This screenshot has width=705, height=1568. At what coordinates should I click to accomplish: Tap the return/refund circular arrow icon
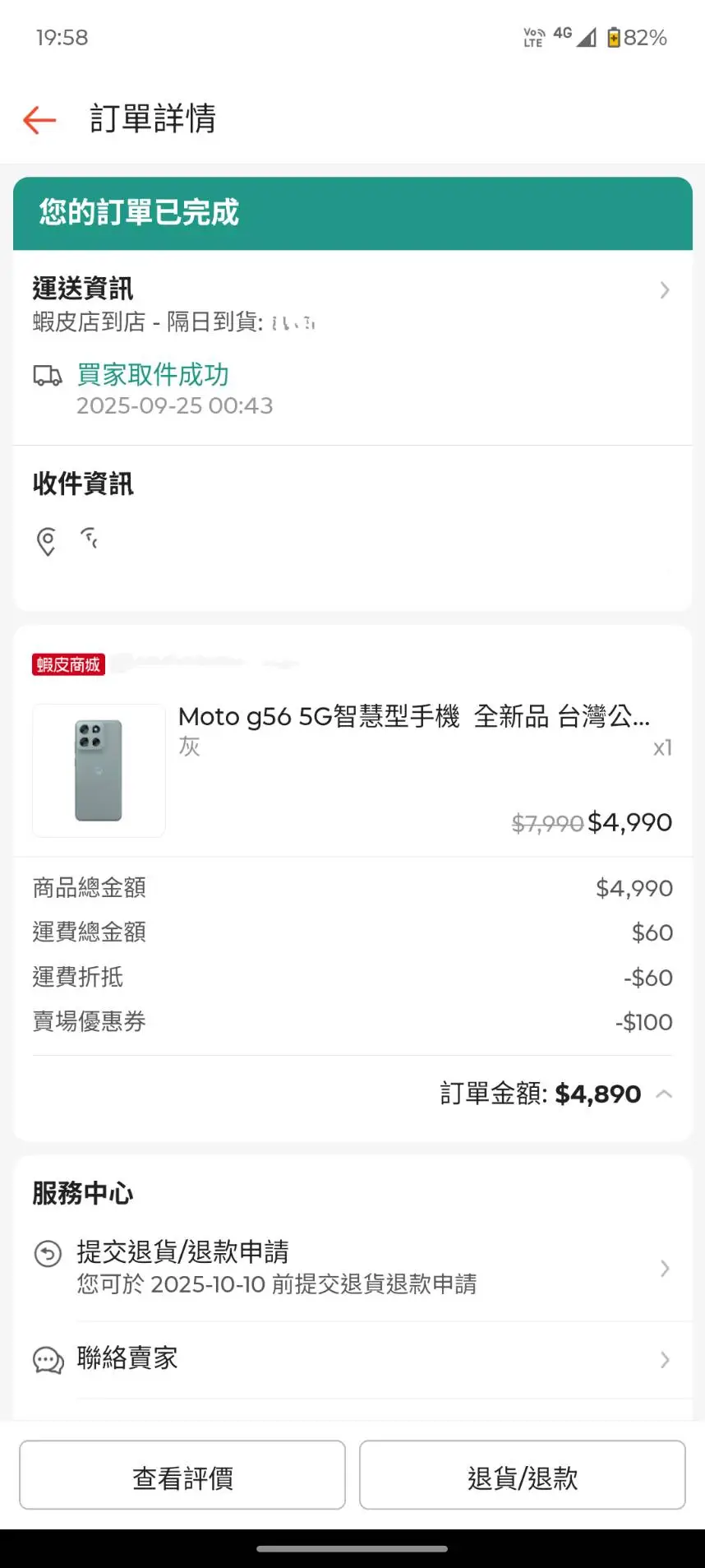click(48, 1254)
